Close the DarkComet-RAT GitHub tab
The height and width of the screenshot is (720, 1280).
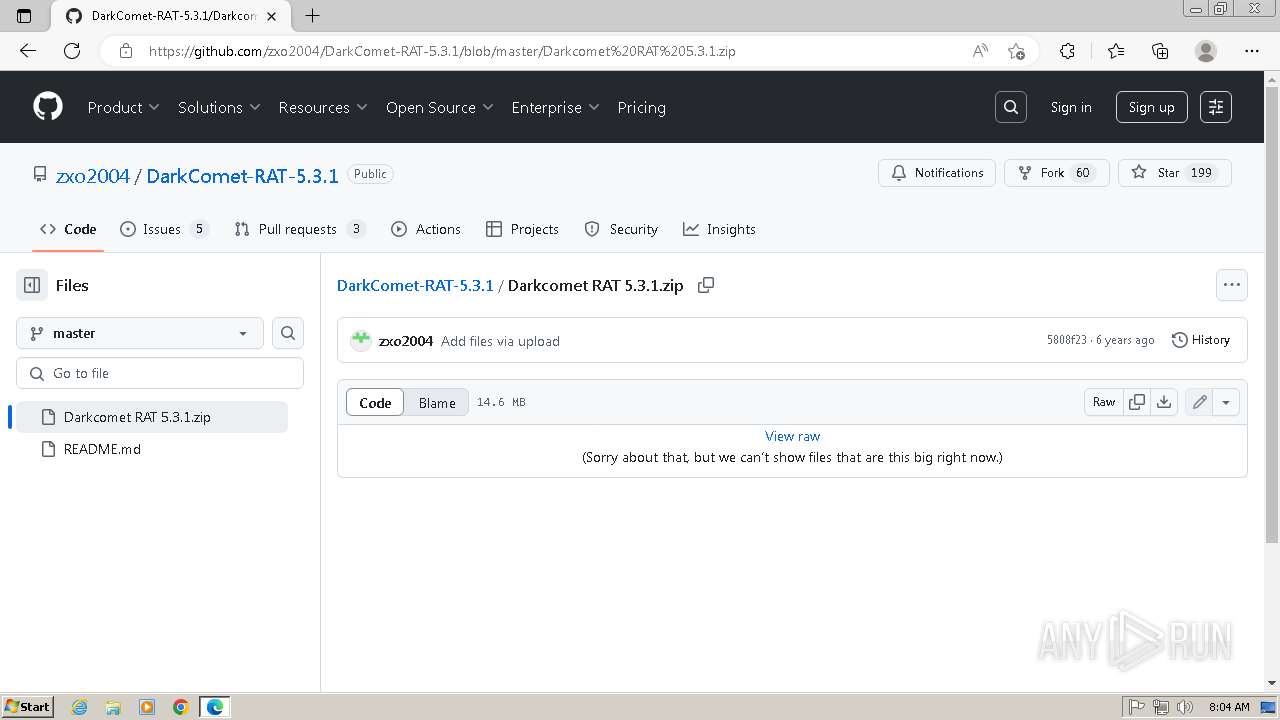[272, 16]
